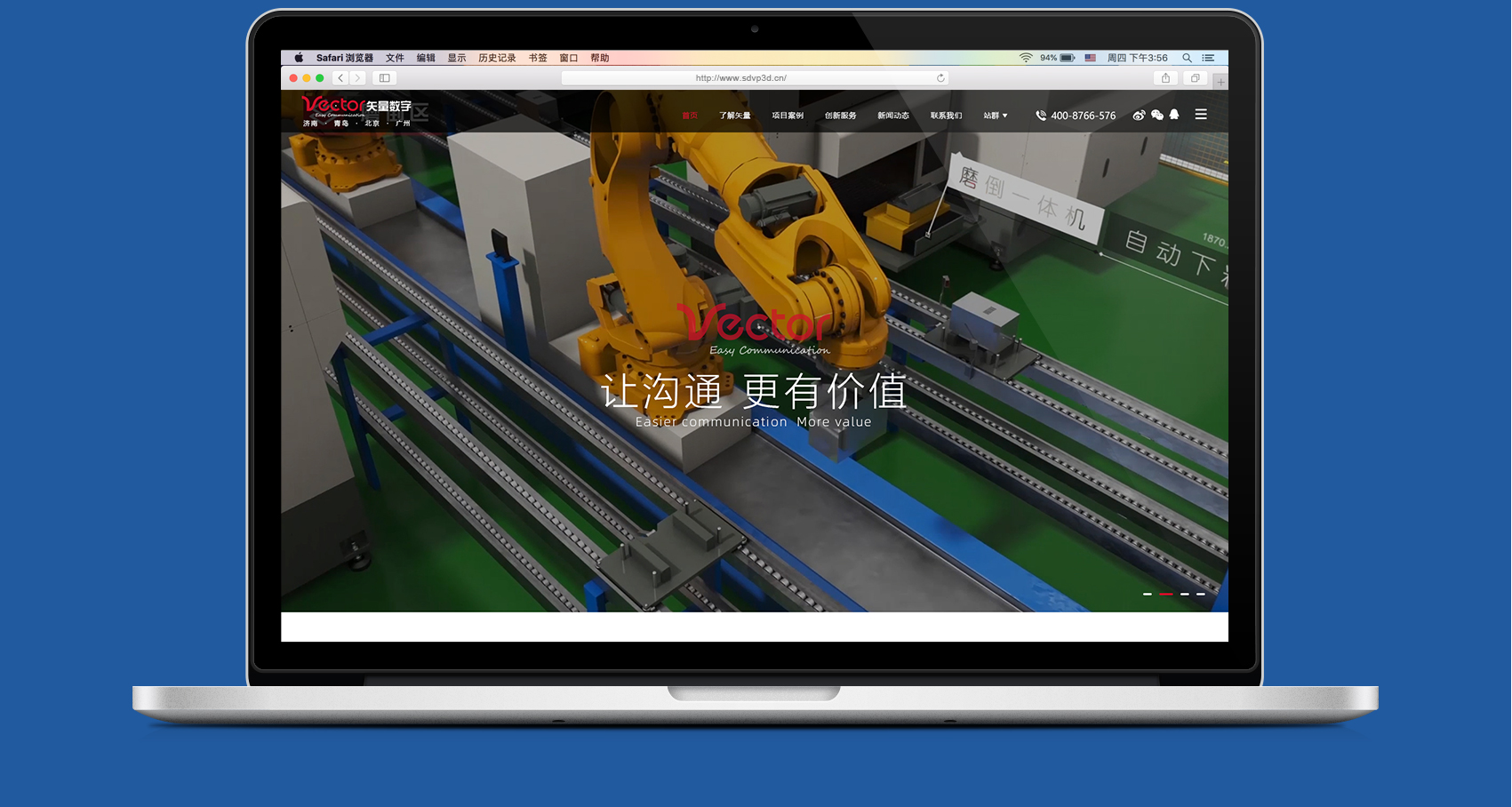Click the Safari back arrow button
This screenshot has width=1512, height=807.
coord(340,78)
